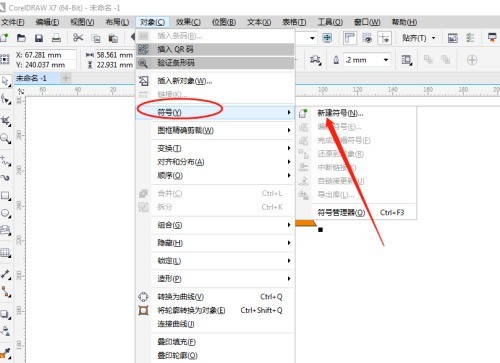The image size is (500, 363).
Task: Select the Rectangle tool in toolbox
Action: [x=5, y=195]
